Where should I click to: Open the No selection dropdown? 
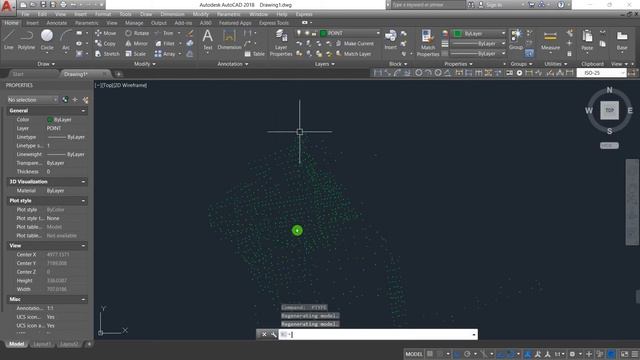tap(33, 100)
